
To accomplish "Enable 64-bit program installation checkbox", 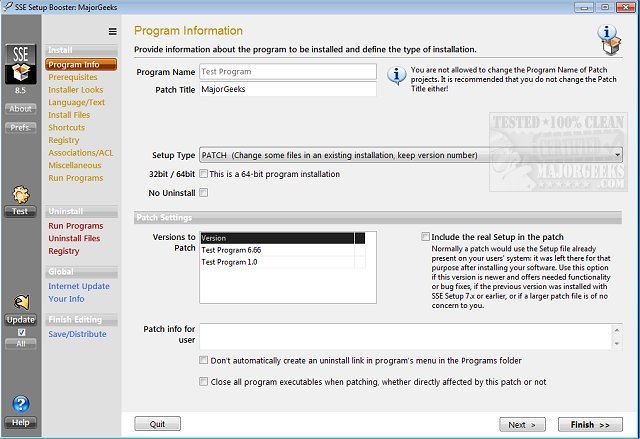I will pos(203,174).
